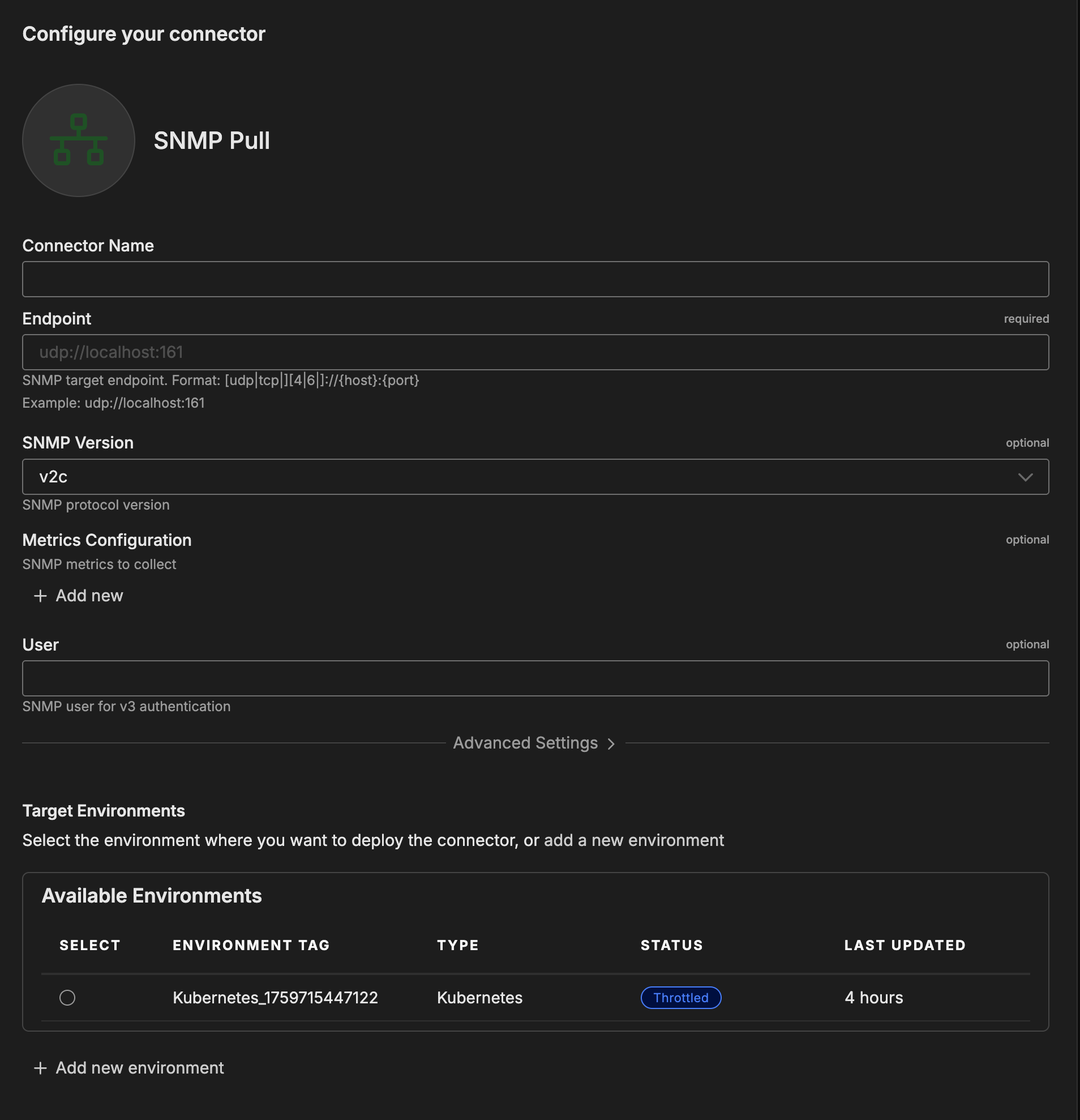This screenshot has width=1080, height=1120.
Task: Click the 4 hours last updated cell
Action: coord(873,998)
